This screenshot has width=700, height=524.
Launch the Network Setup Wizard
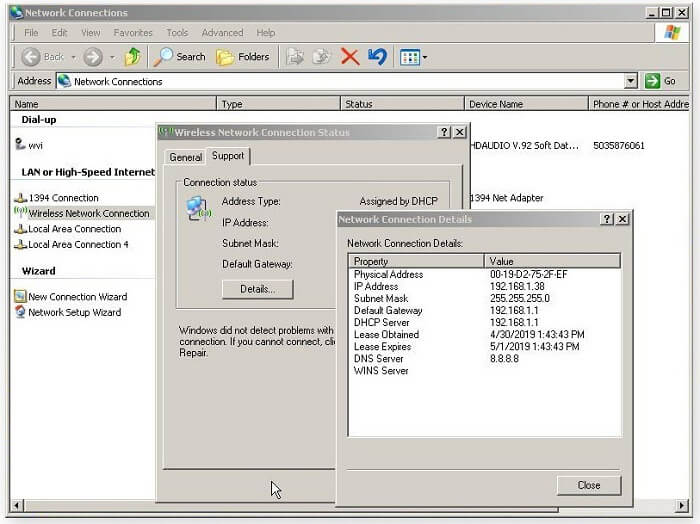[x=68, y=312]
